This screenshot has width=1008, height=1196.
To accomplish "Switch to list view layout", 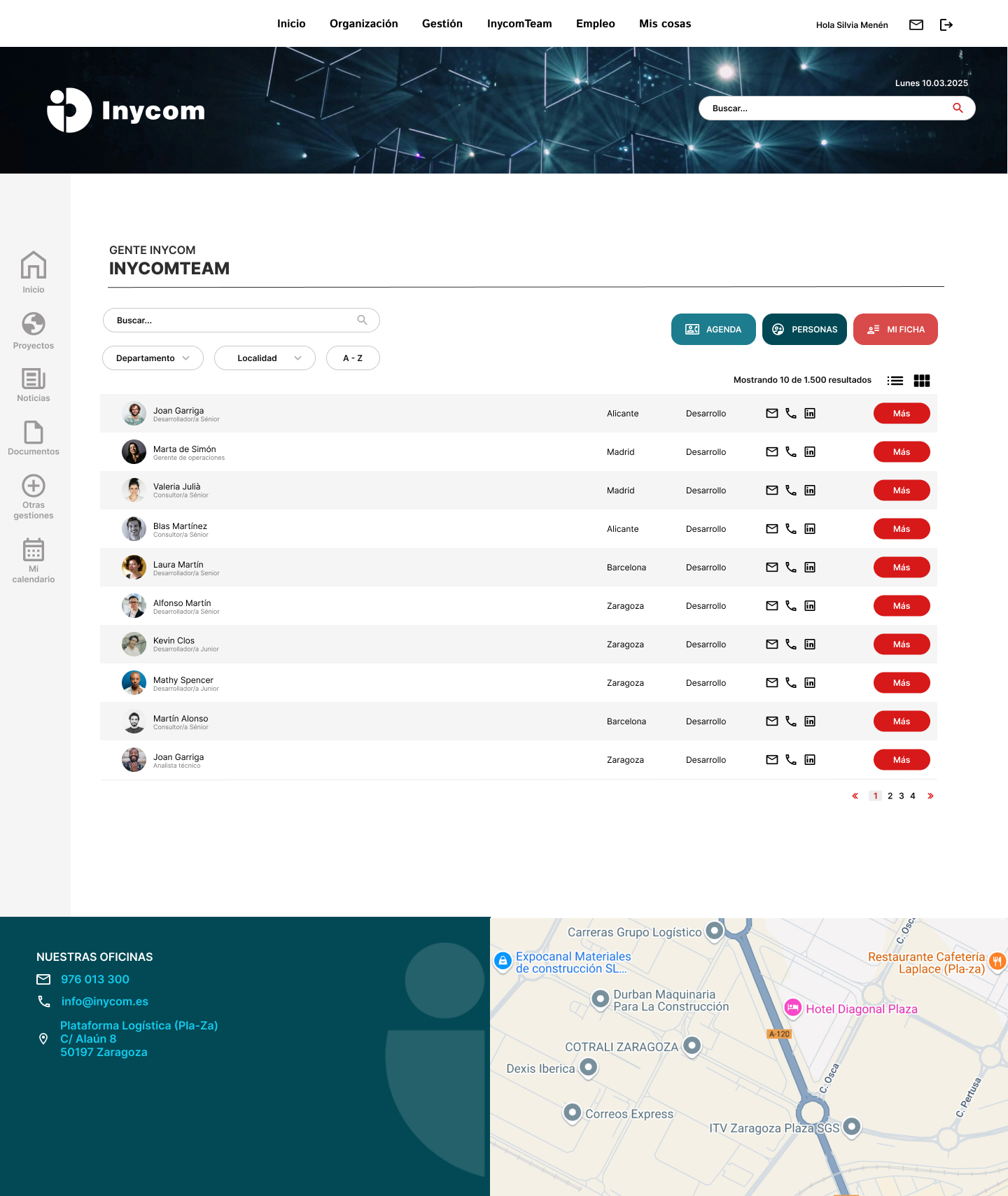I will [x=895, y=381].
